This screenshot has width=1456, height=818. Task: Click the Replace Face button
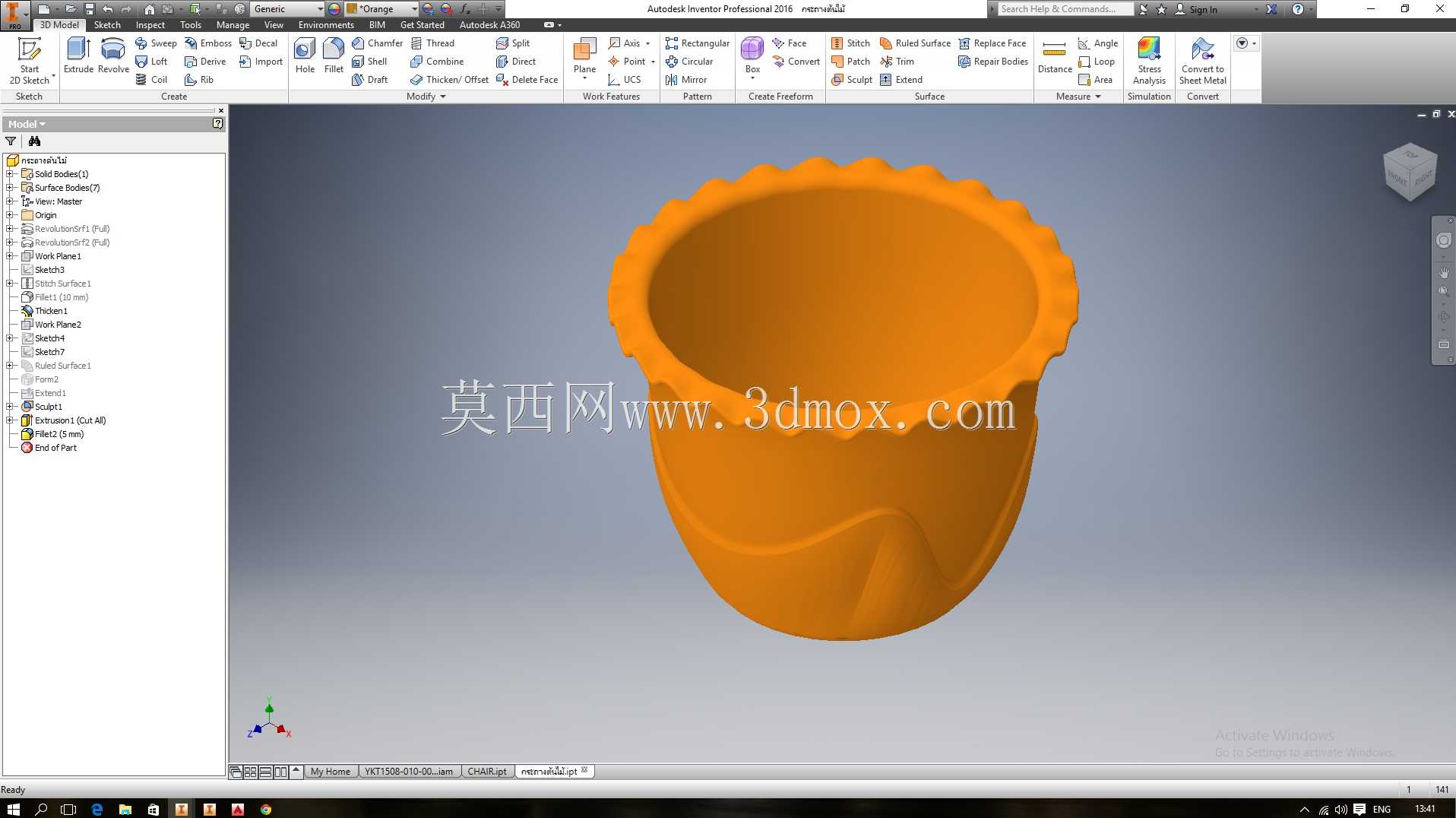click(992, 43)
